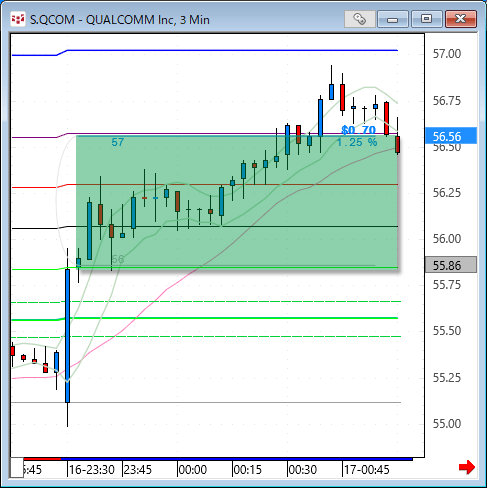Click the 56.00 price scale label
Viewport: 487px width, 488px height.
click(447, 239)
